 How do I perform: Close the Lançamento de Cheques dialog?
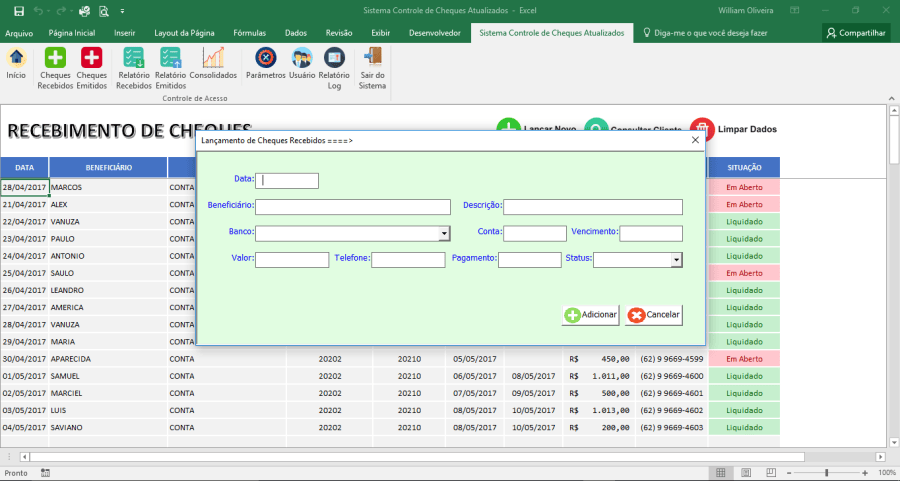coord(695,140)
